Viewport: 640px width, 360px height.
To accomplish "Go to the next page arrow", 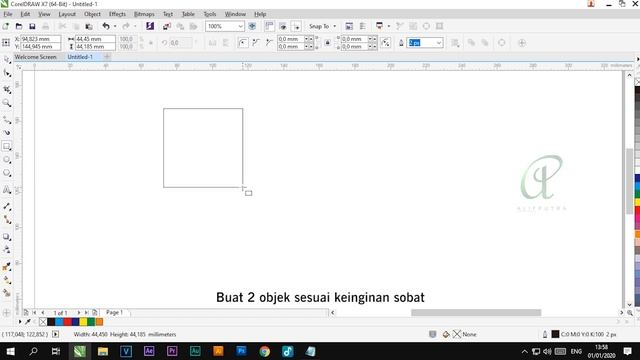I will pos(79,312).
